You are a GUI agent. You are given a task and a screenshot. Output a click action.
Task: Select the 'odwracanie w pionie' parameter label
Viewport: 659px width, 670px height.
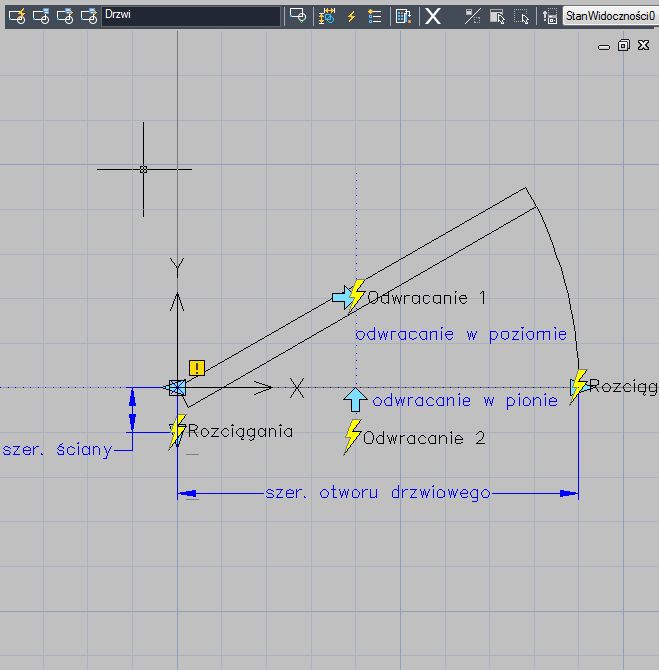(465, 401)
